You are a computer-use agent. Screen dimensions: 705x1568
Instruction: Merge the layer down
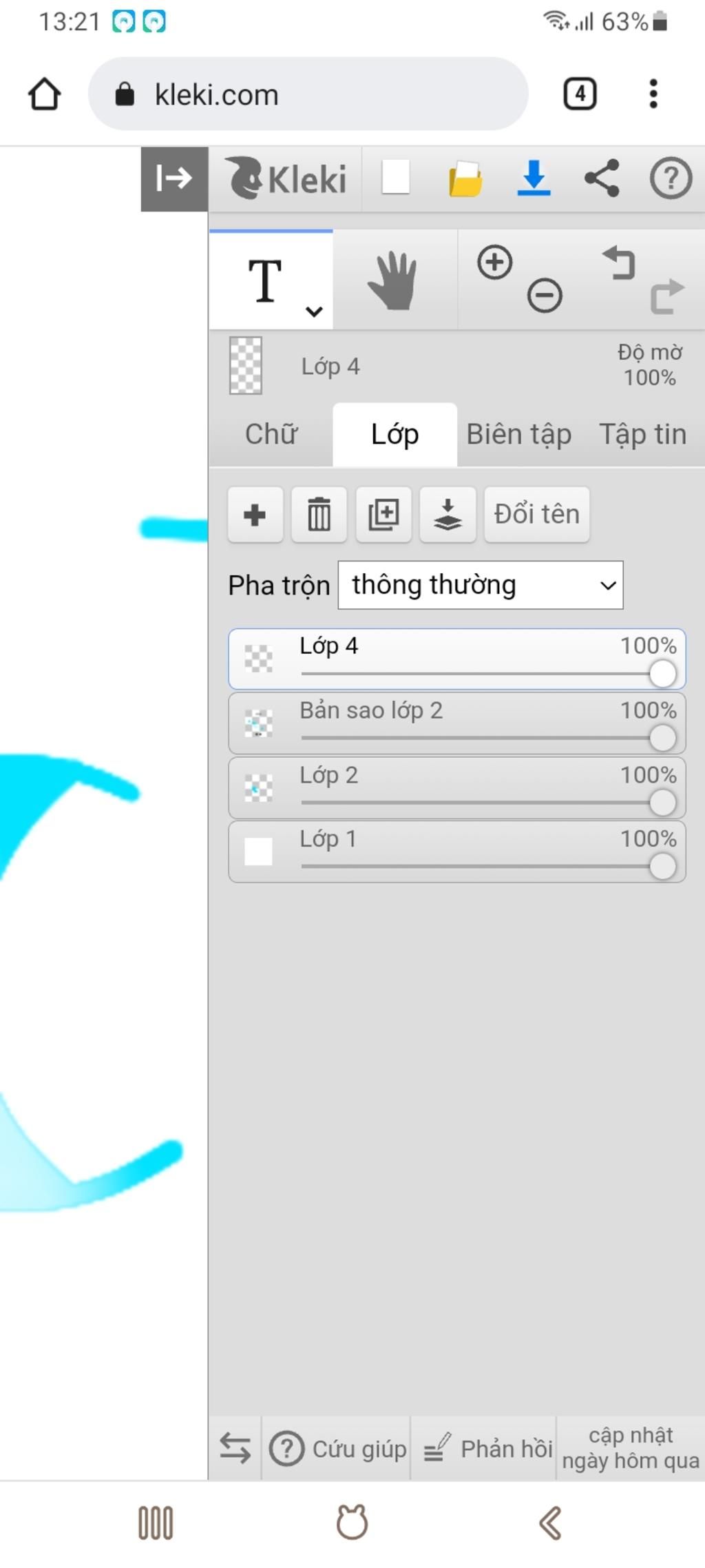(x=448, y=515)
